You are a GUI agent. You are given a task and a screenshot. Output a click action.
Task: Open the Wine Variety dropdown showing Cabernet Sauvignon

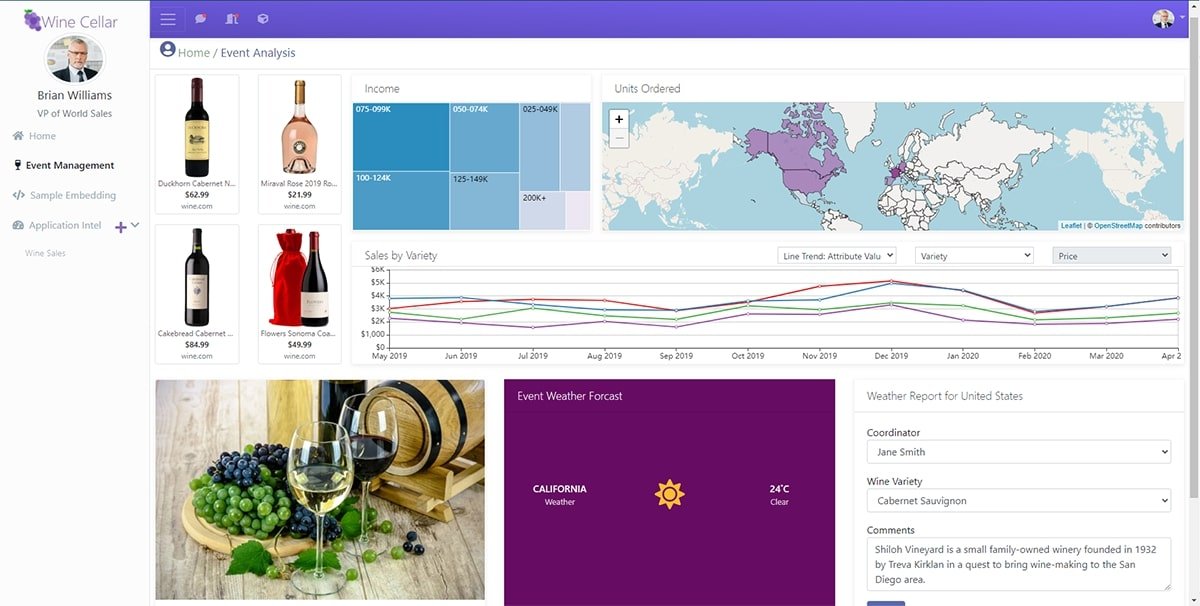pyautogui.click(x=1018, y=500)
